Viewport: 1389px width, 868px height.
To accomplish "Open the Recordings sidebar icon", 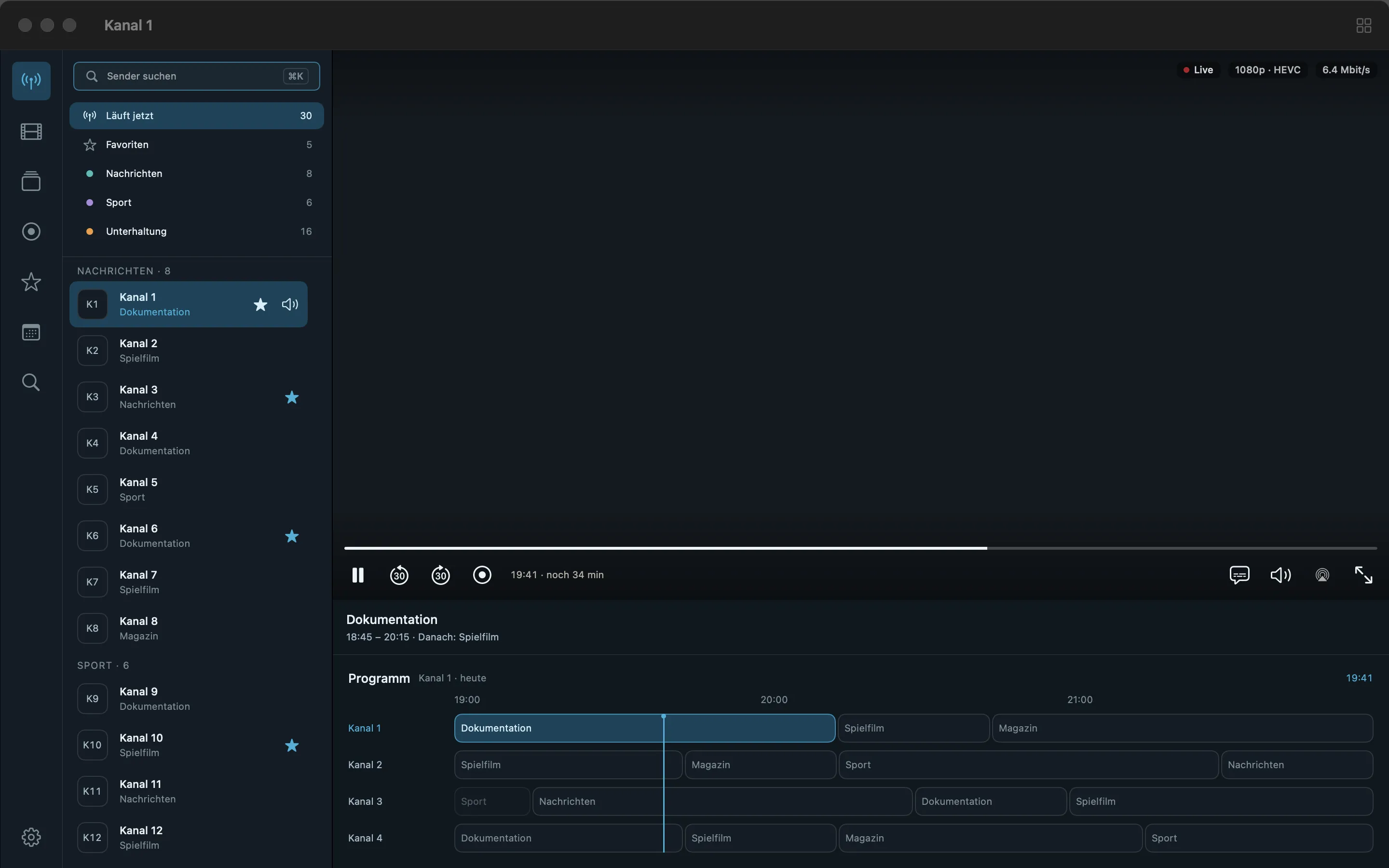I will click(x=31, y=231).
